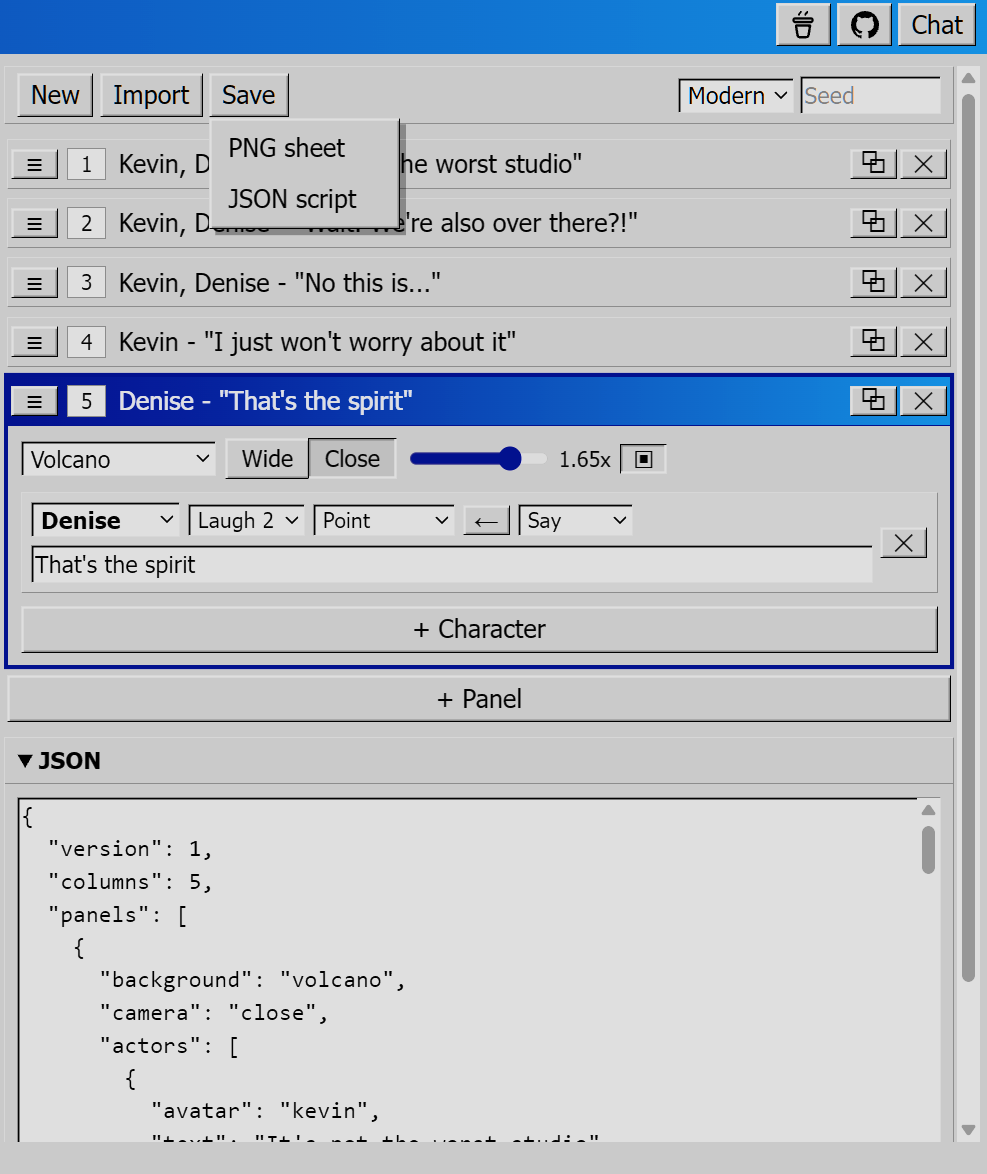Click the panel number 1 box
This screenshot has height=1174, width=987.
tap(86, 164)
